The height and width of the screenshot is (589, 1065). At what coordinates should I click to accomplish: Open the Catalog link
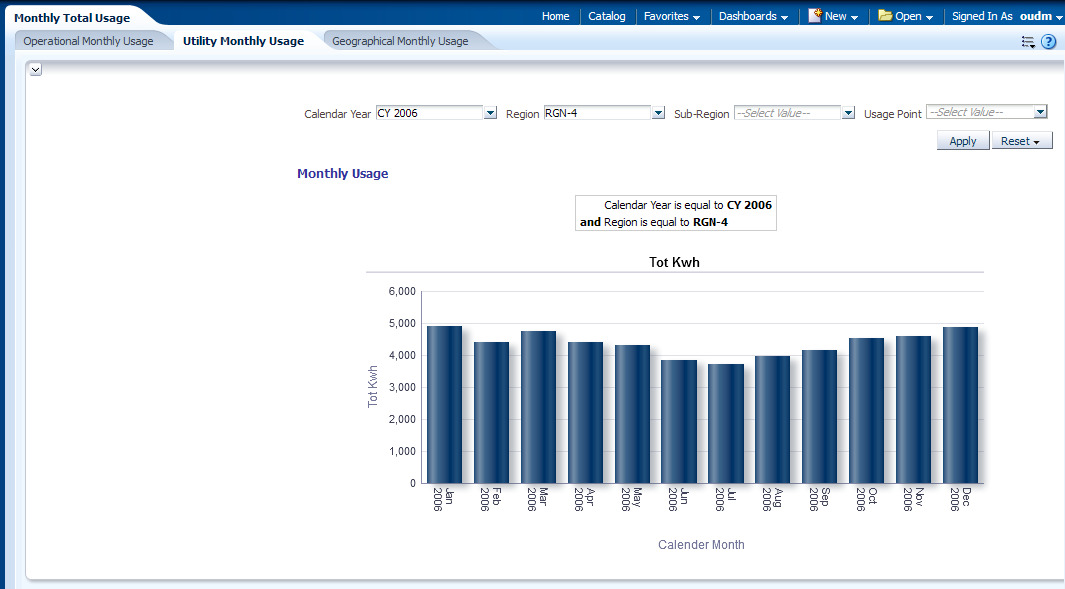pos(607,16)
